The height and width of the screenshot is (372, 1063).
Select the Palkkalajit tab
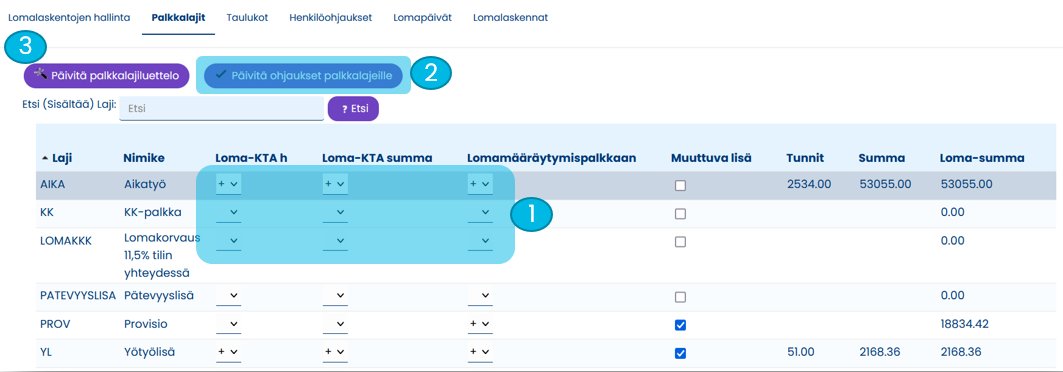179,18
